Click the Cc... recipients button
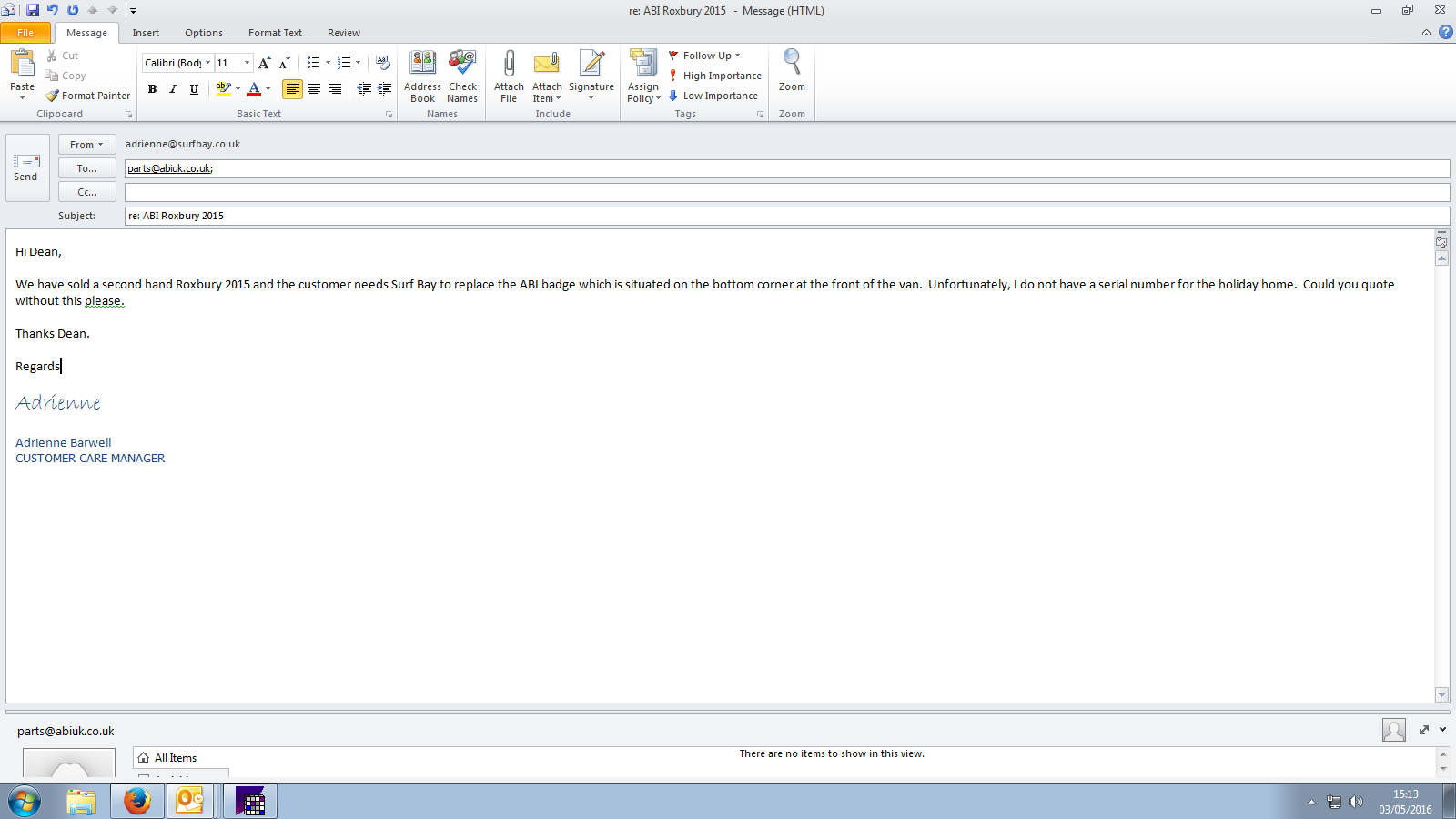This screenshot has height=819, width=1456. 87,192
